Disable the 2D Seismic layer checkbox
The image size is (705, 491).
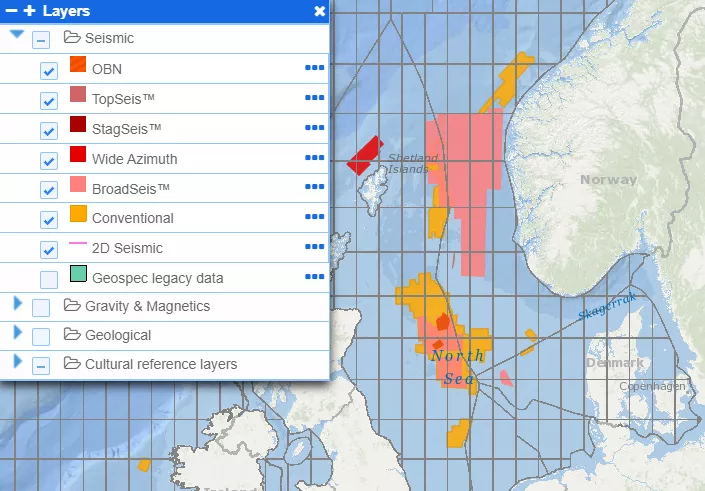(x=48, y=249)
